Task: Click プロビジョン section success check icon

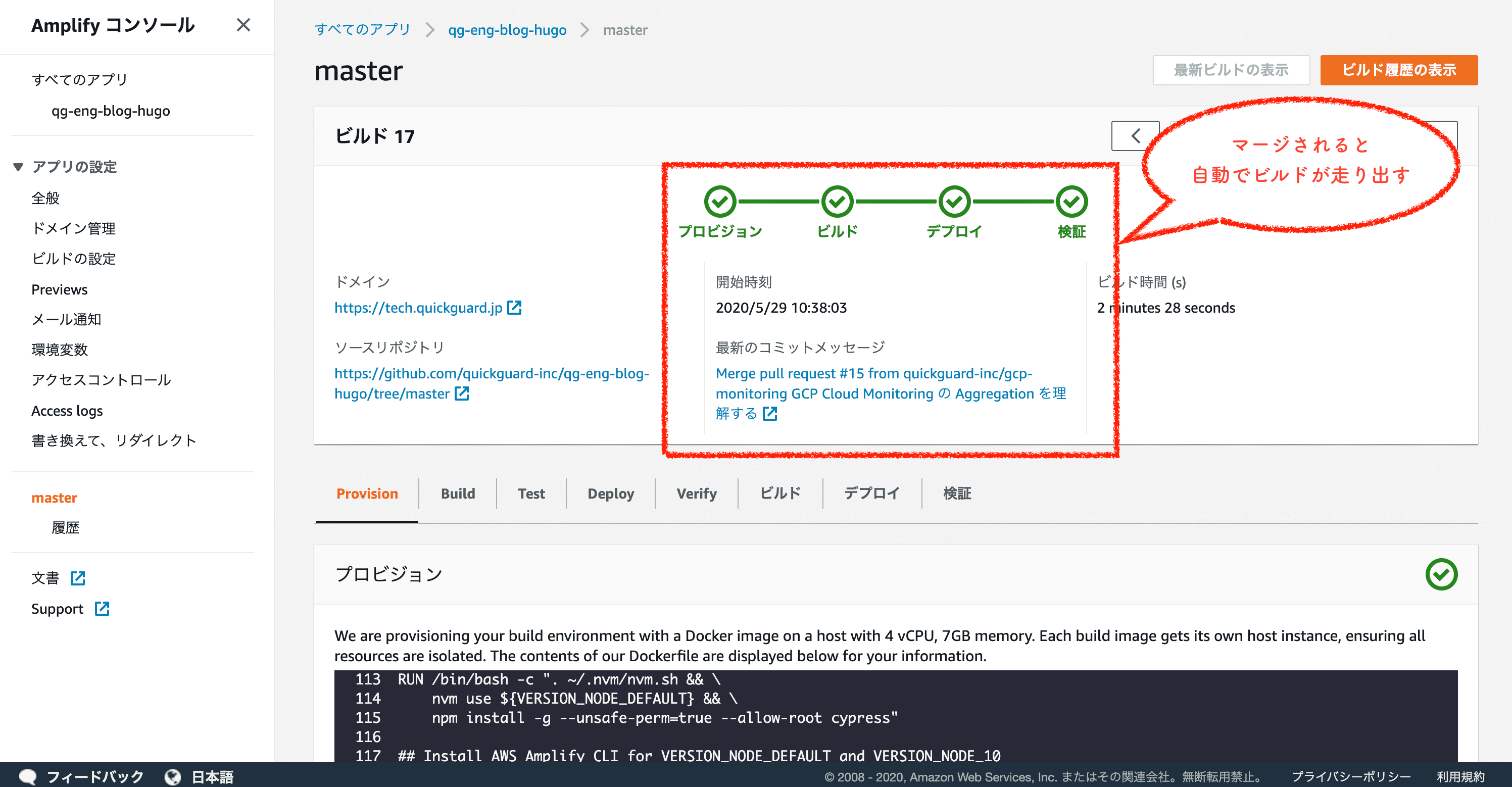Action: 1441,574
